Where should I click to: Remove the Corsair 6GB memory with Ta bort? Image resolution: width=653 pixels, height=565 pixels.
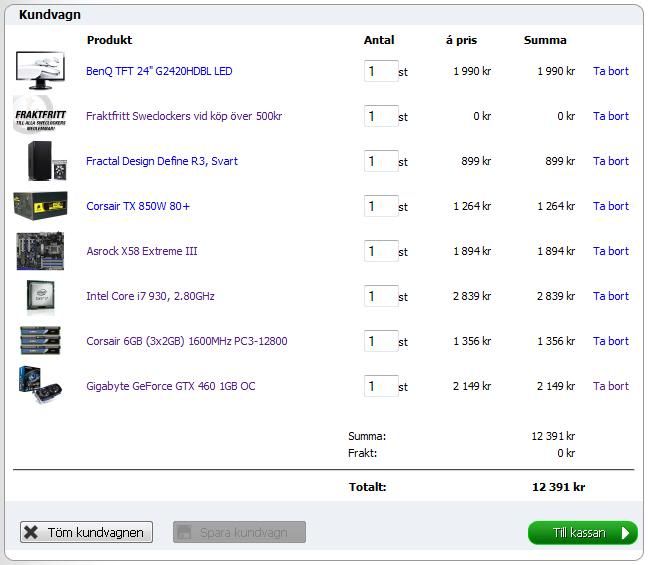[x=610, y=341]
